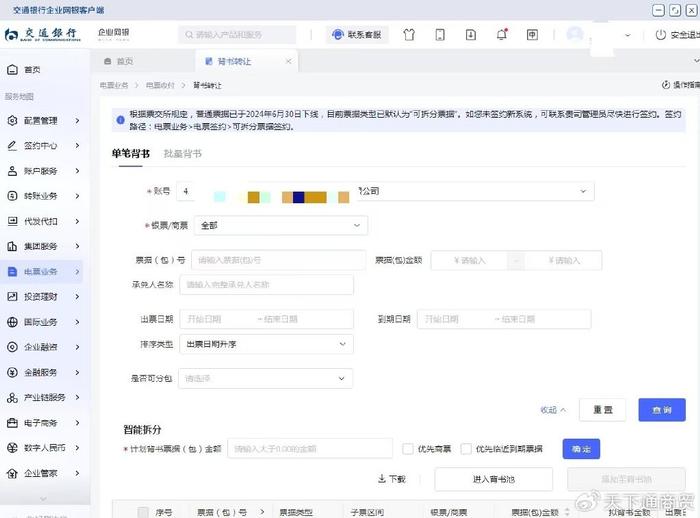Click the 国际业务 globe icon
This screenshot has height=518, width=700.
tap(12, 322)
